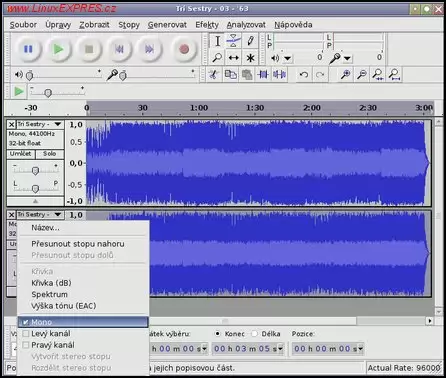Screen dimensions: 446x378
Task: Open the Úpravy menu
Action: 58,25
